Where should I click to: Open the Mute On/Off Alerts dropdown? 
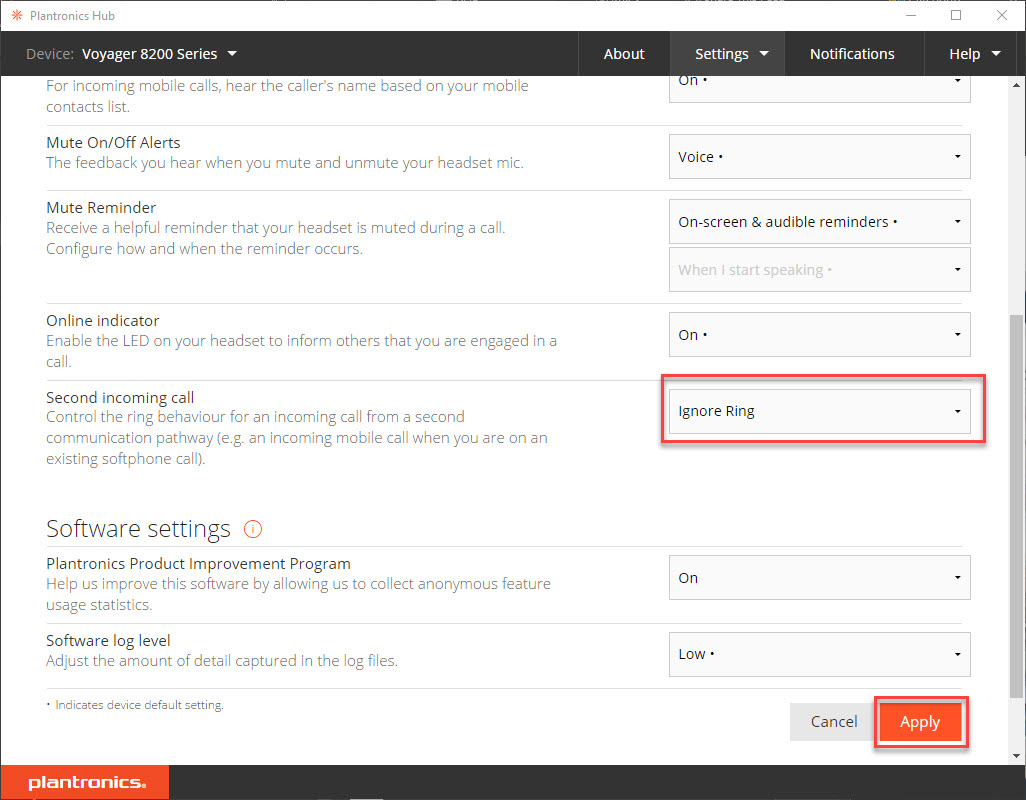click(819, 157)
